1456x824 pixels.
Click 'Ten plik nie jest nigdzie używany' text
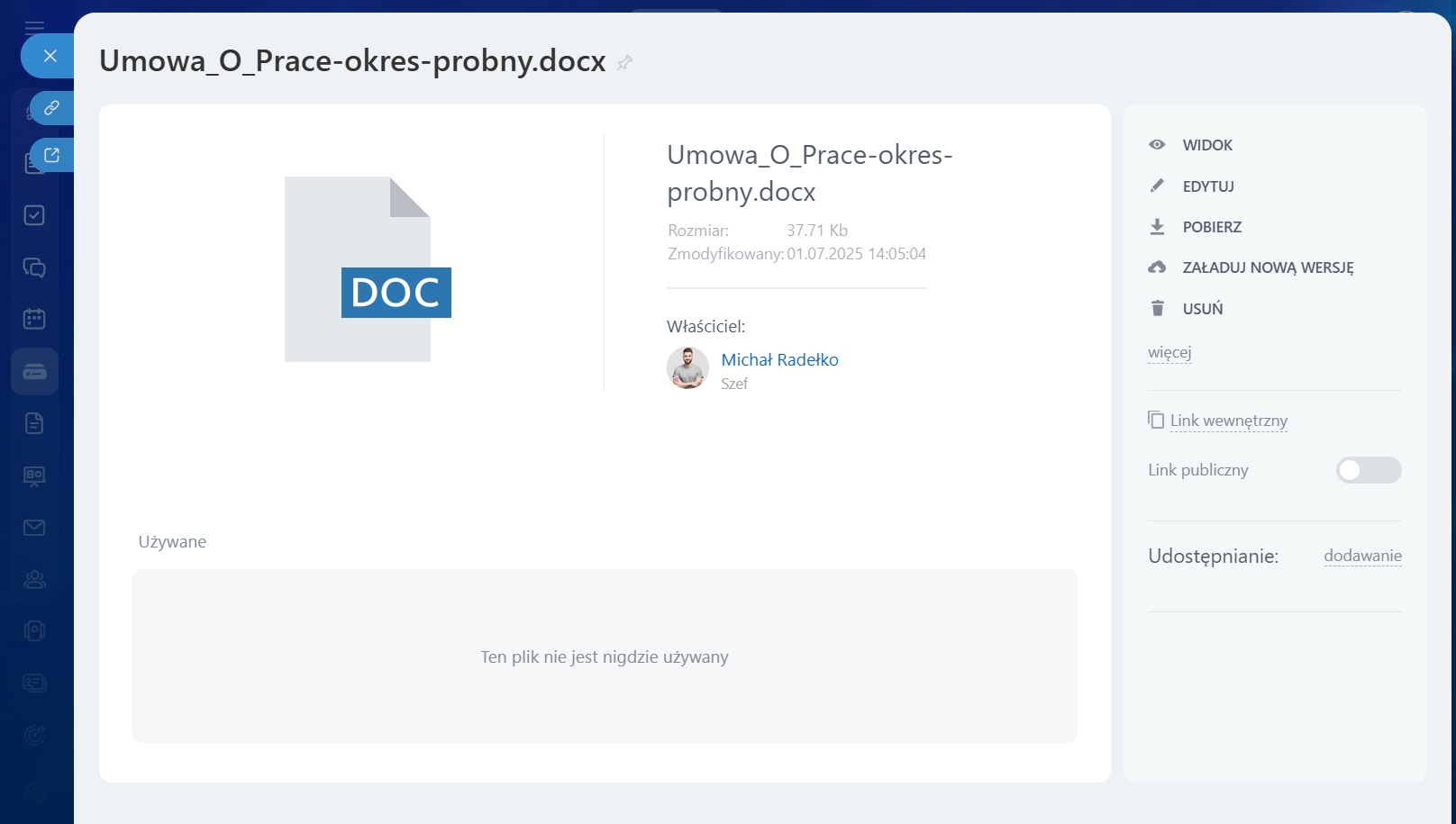point(605,656)
